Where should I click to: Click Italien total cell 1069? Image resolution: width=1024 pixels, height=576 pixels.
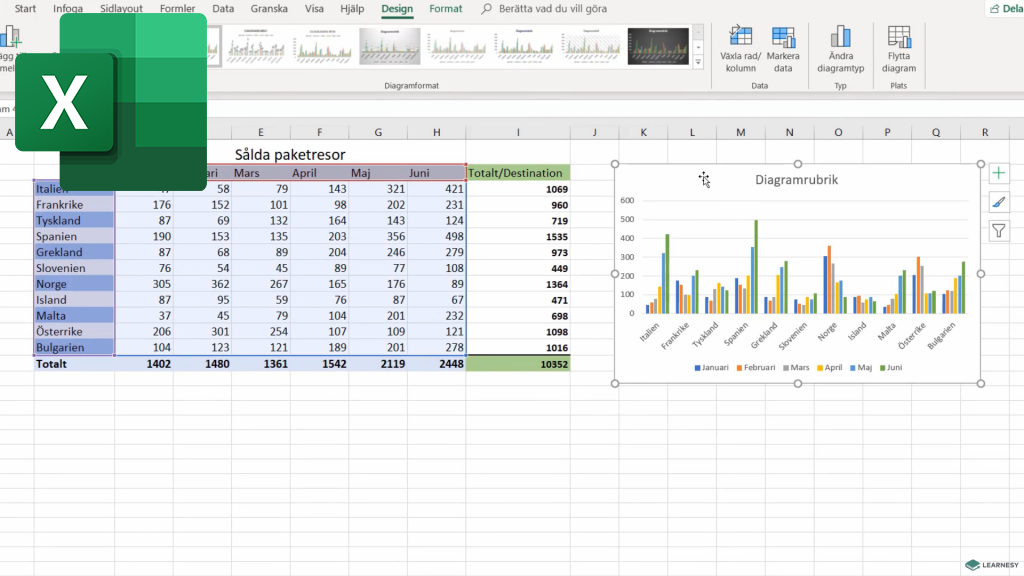click(x=518, y=189)
